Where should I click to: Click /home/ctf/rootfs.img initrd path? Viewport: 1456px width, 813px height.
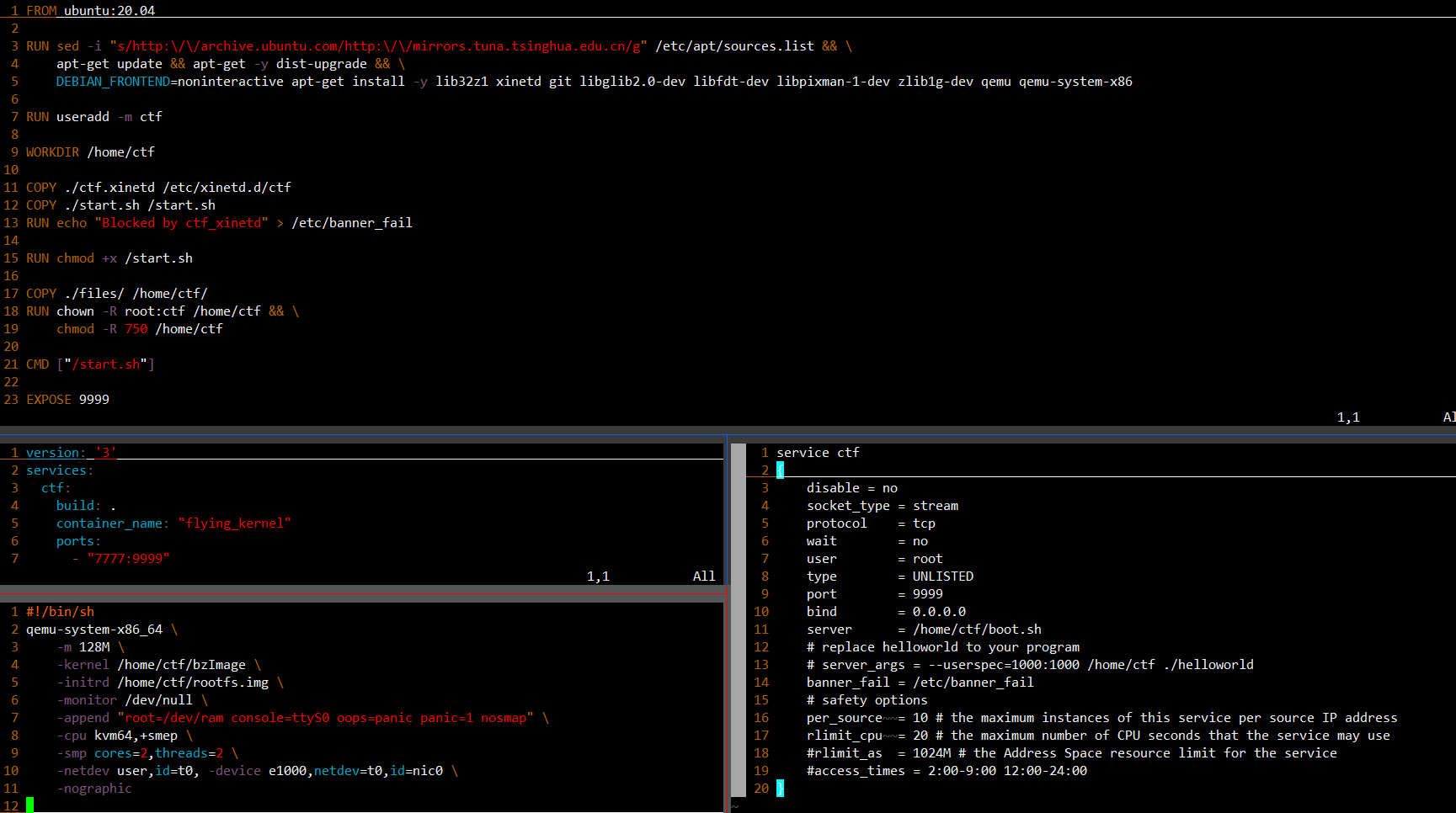coord(193,683)
